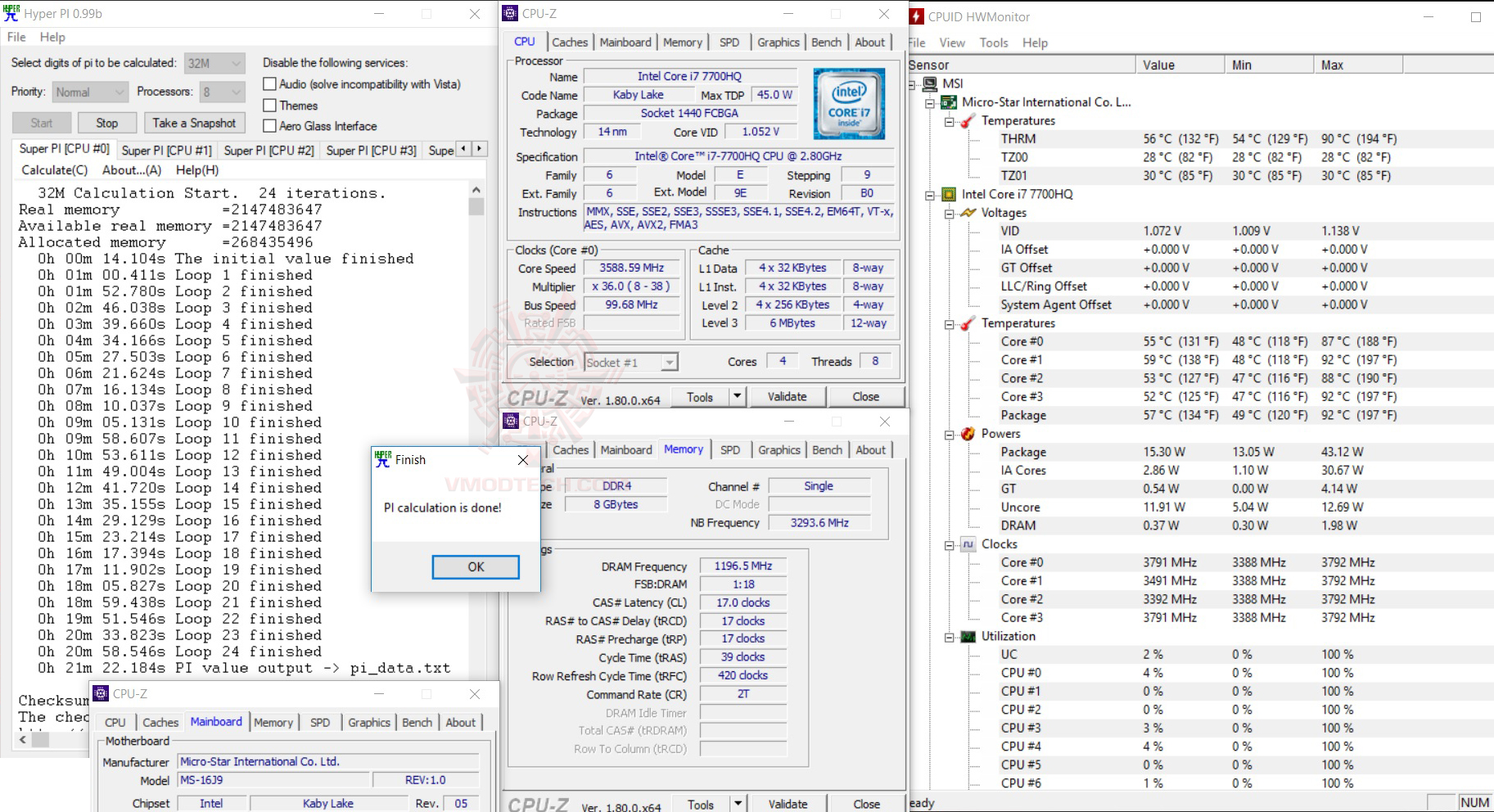Click the Intel Core i7 logo in CPU-Z
The image size is (1494, 812).
click(849, 103)
